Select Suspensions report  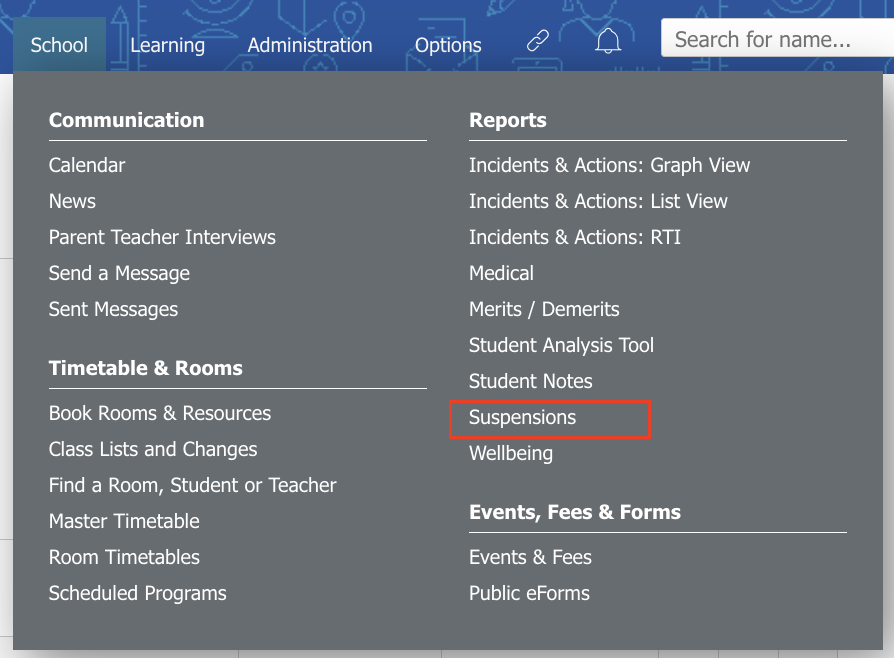pyautogui.click(x=523, y=417)
